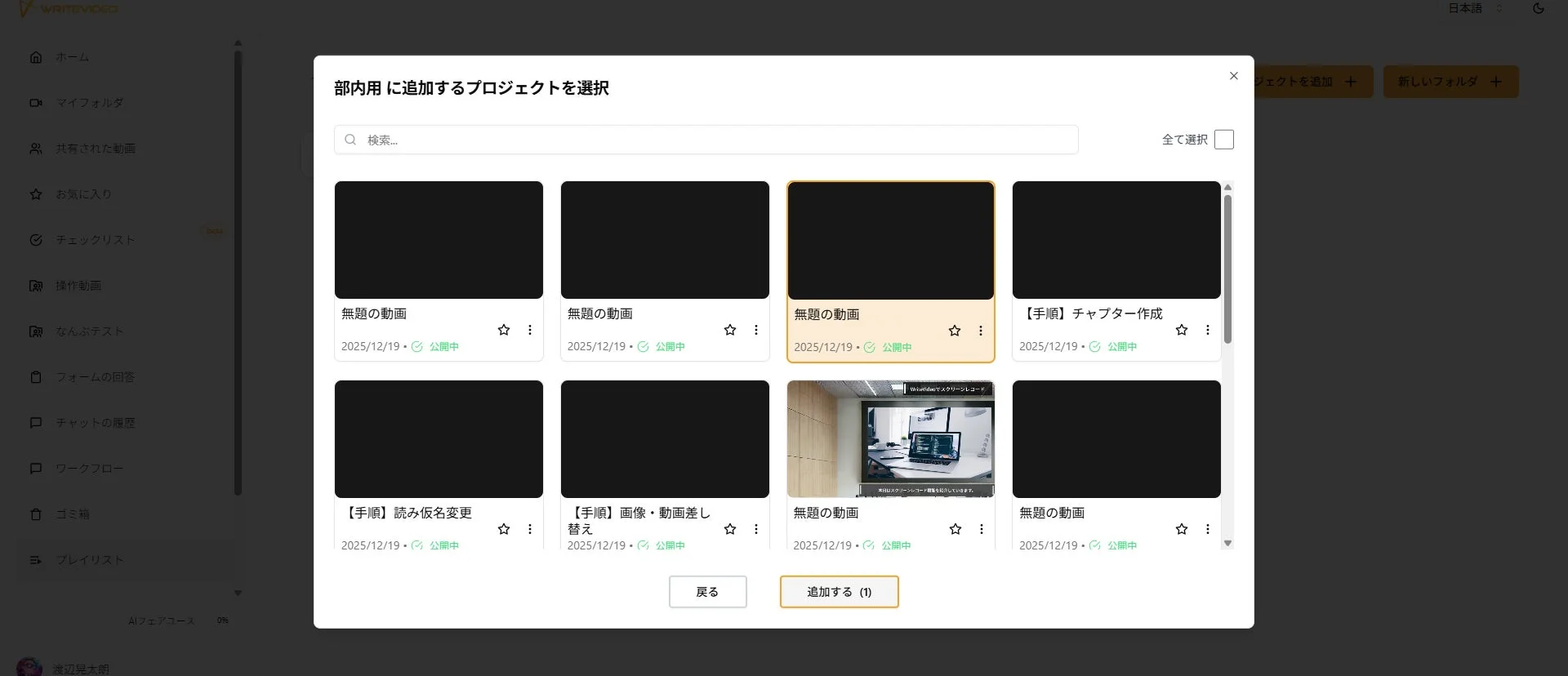Screen dimensions: 1568x676
Task: Click 戻る to go back
Action: point(708,592)
